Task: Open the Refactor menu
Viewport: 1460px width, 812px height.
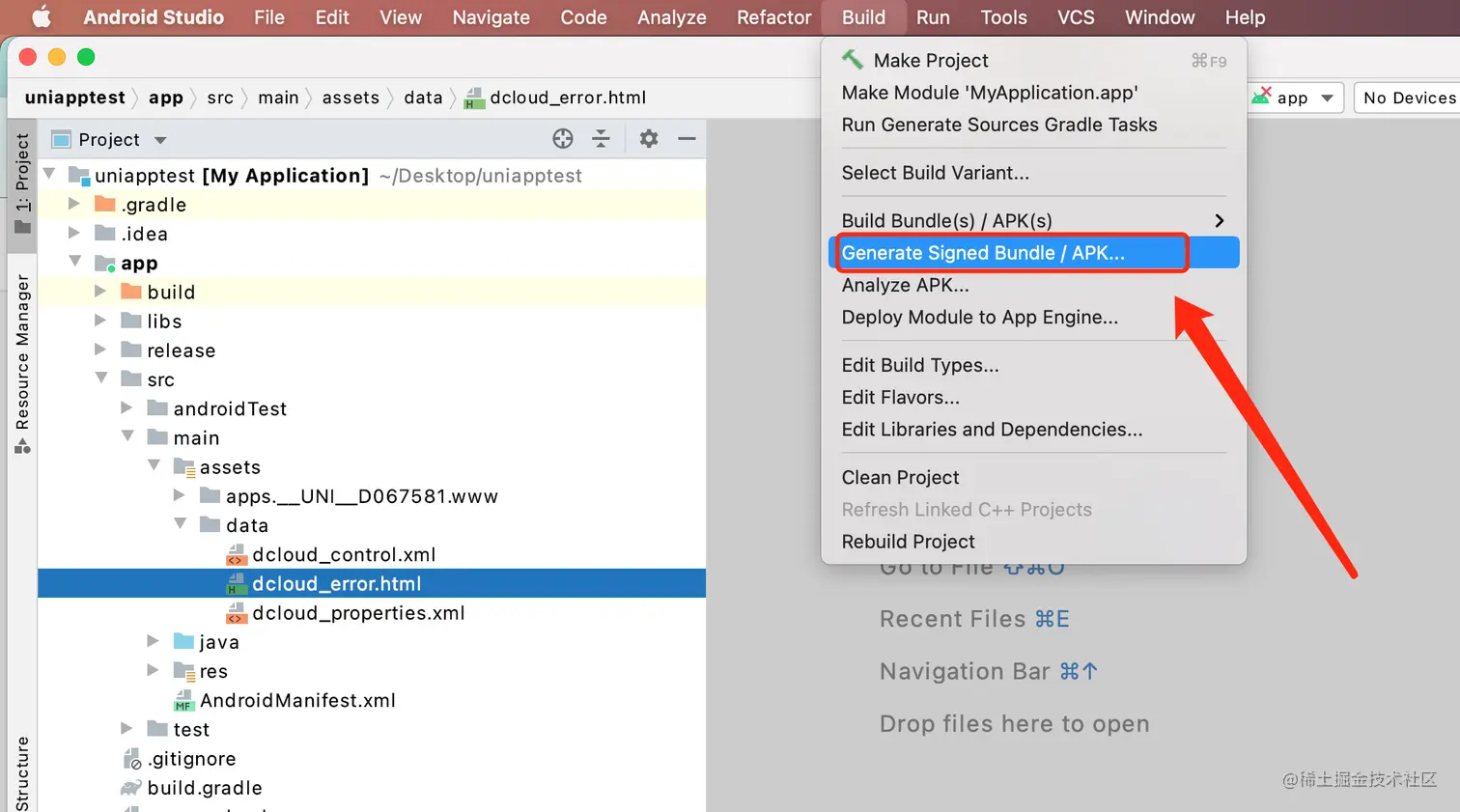Action: 773,17
